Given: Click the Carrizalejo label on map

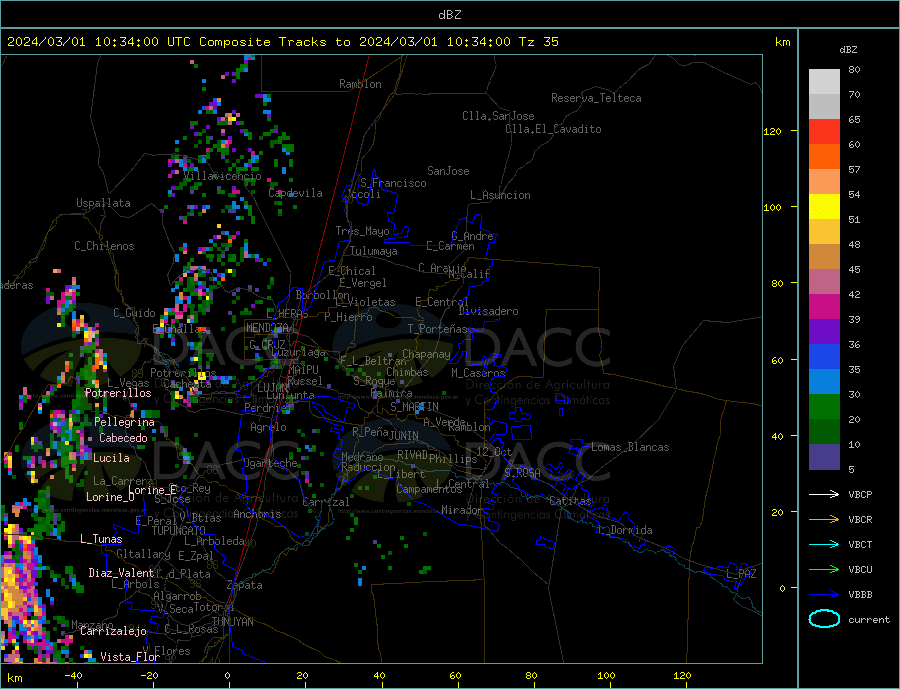Looking at the screenshot, I should [114, 631].
